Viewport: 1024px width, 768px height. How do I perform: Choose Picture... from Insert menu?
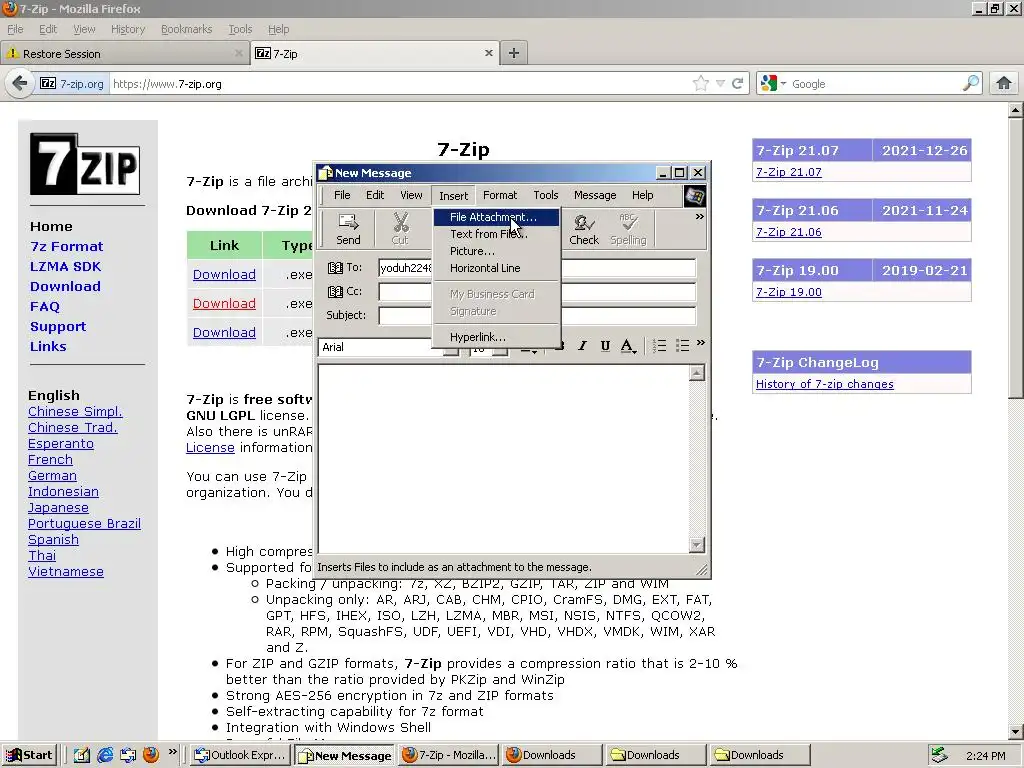point(496,251)
